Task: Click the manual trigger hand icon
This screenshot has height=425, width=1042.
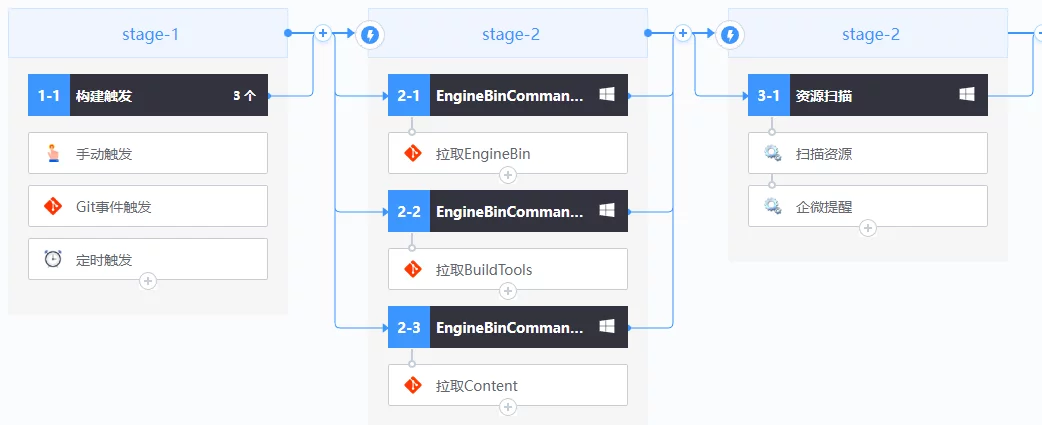Action: click(53, 154)
